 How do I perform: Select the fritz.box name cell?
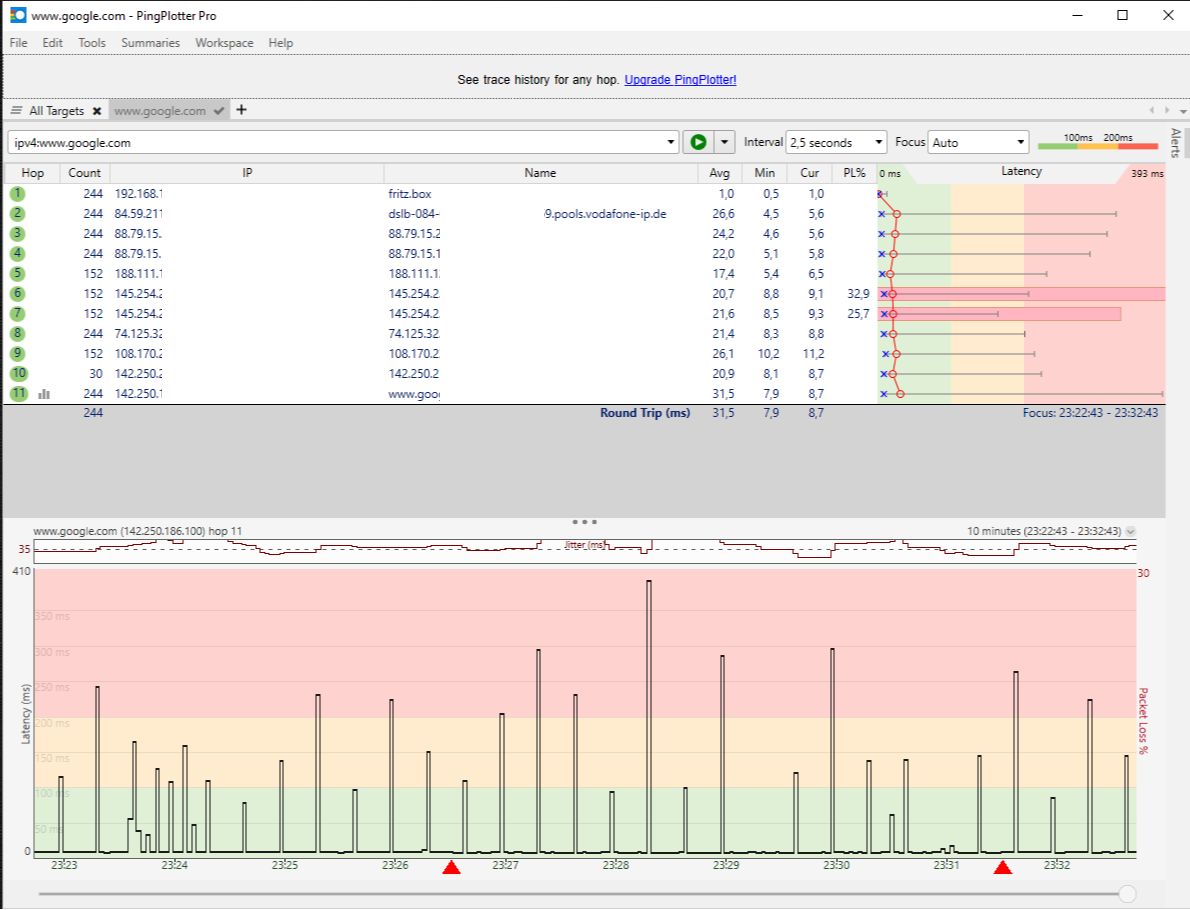(x=410, y=194)
